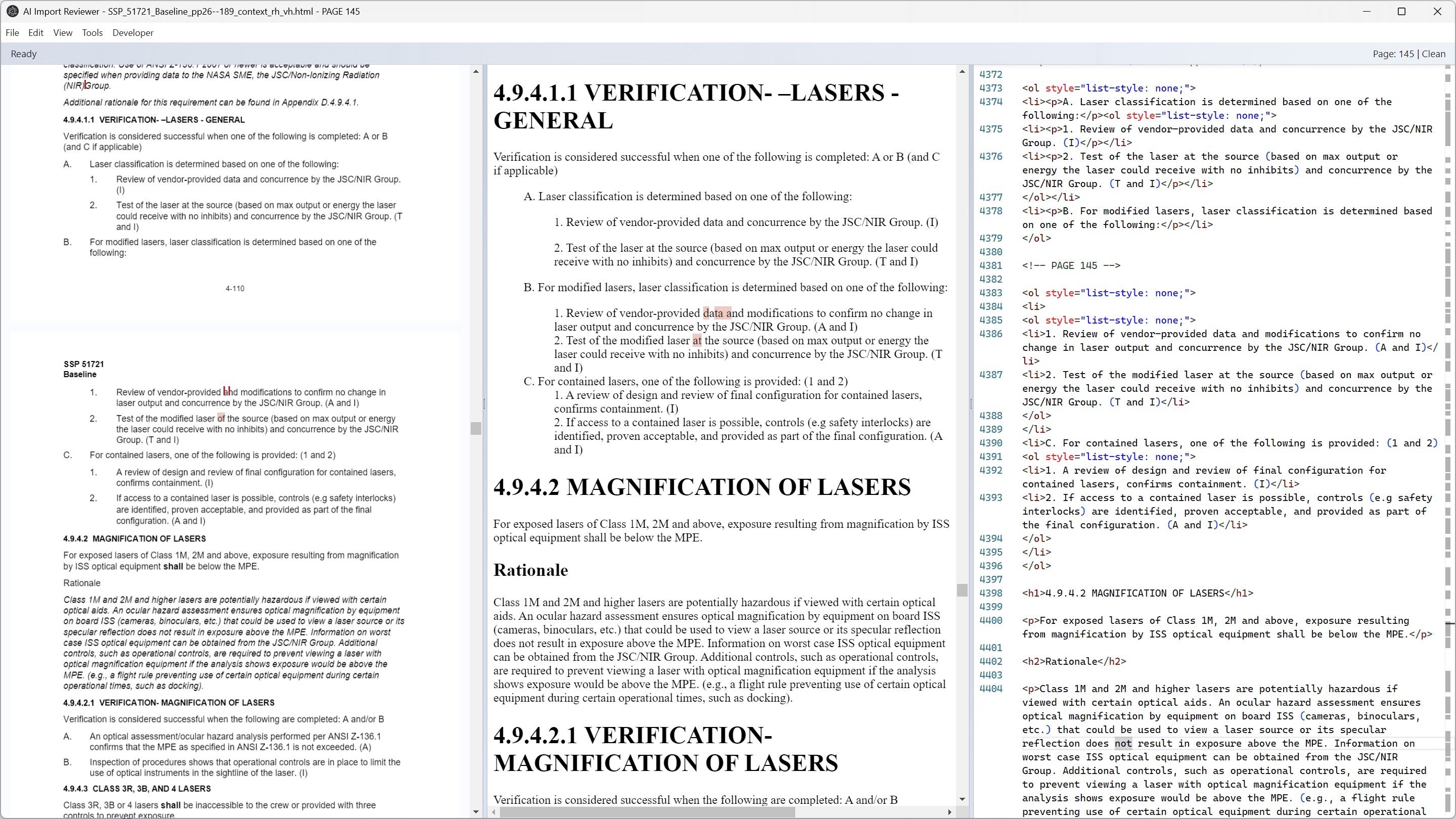This screenshot has width=1456, height=819.
Task: Click the 'Rationale' heading in preview pane
Action: coord(530,570)
